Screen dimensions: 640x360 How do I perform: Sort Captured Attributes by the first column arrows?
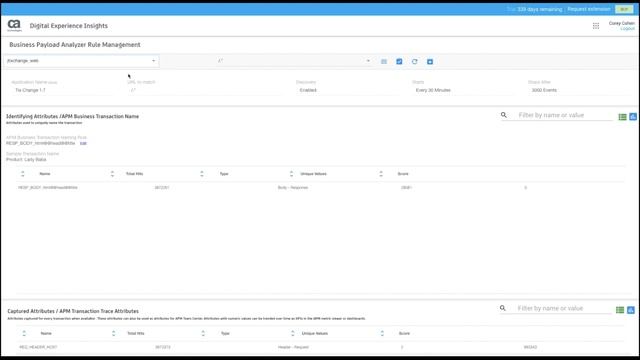pos(24,333)
